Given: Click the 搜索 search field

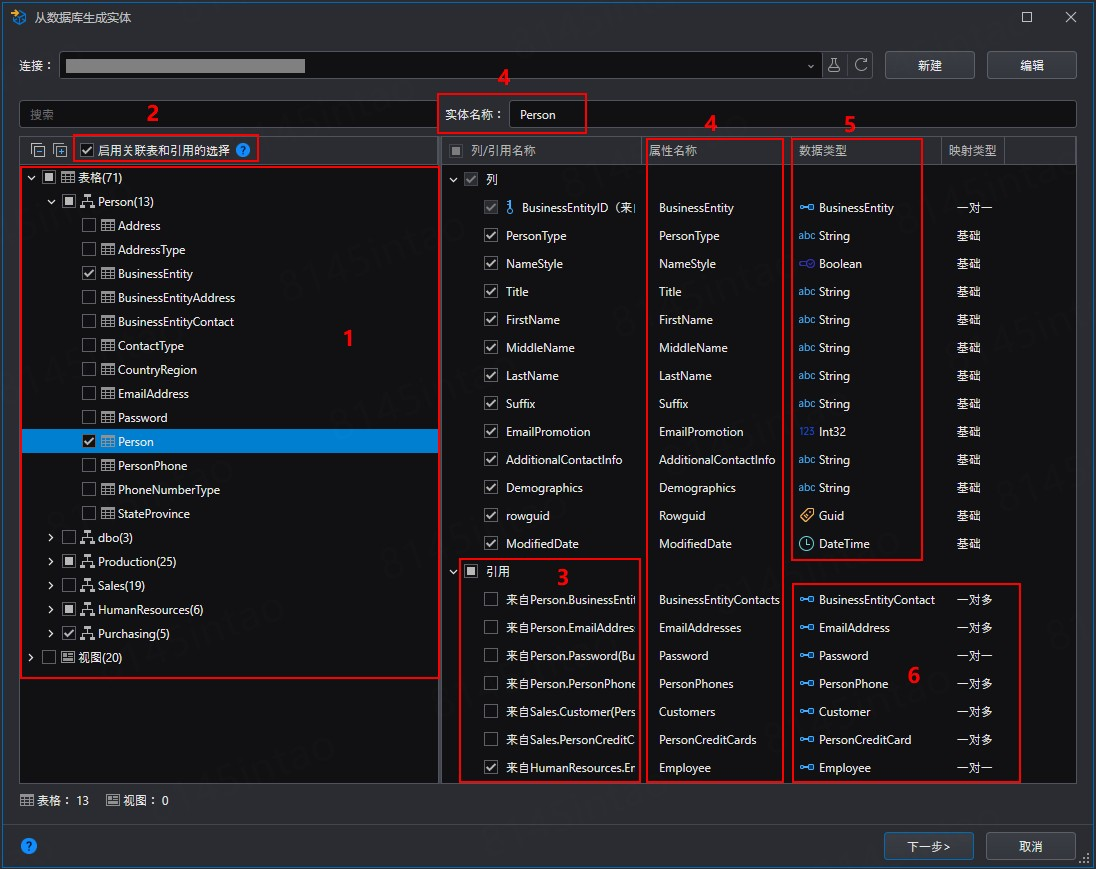Looking at the screenshot, I should (229, 114).
